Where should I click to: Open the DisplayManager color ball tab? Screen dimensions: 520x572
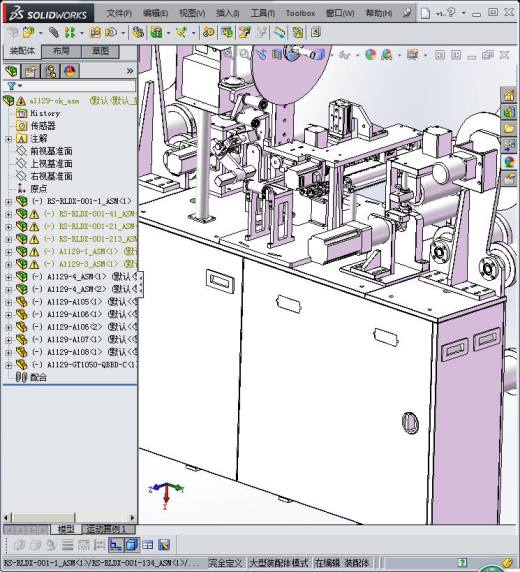[70, 71]
